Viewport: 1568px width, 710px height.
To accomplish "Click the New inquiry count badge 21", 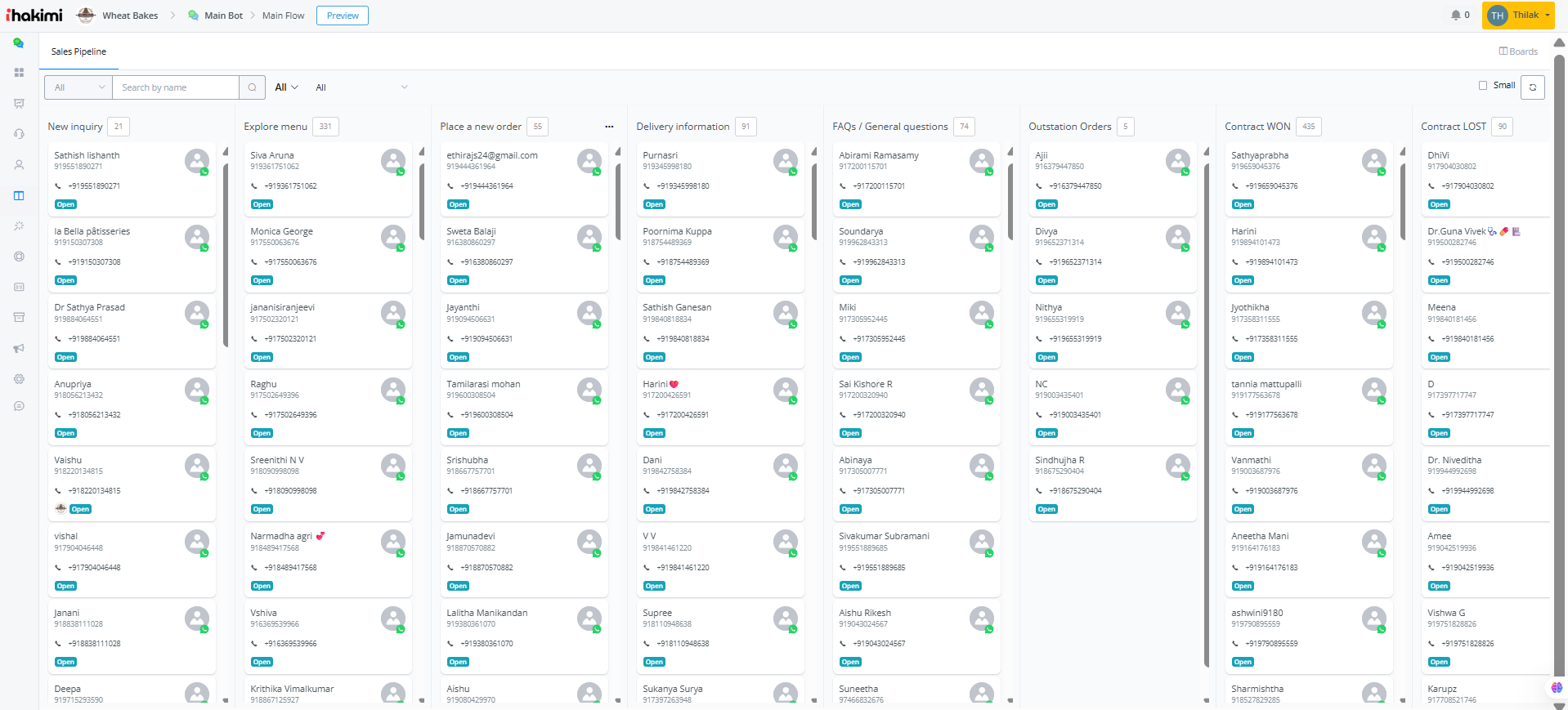I will pyautogui.click(x=119, y=127).
